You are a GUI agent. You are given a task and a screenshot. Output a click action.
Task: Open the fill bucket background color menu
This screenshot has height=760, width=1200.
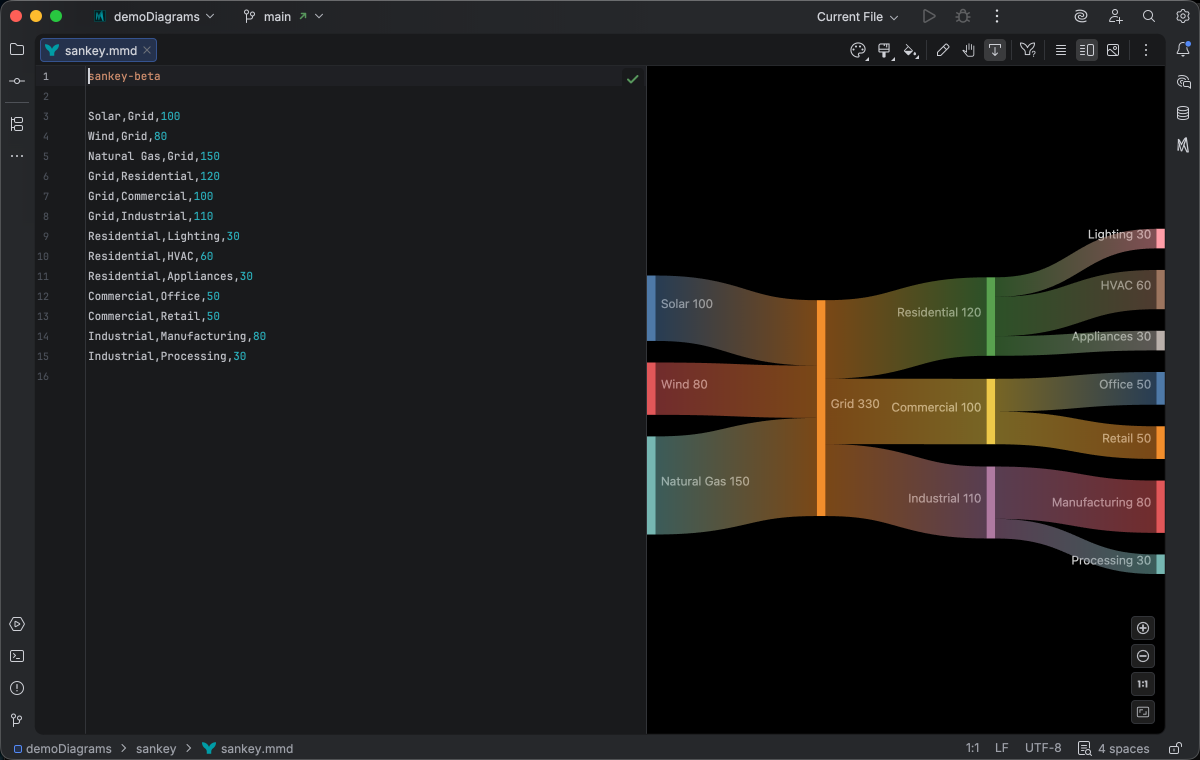pyautogui.click(x=910, y=50)
